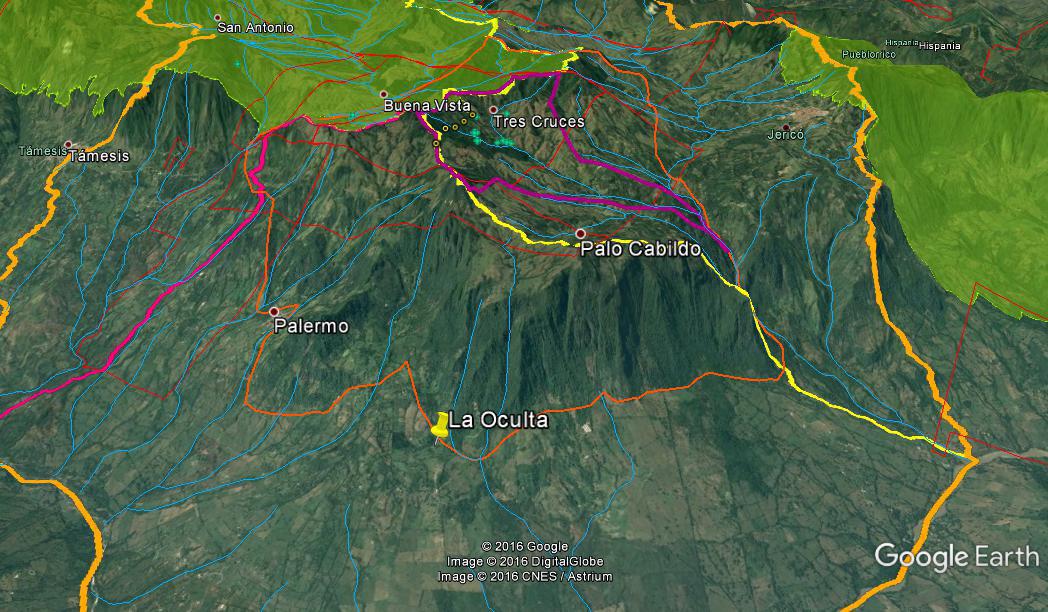The width and height of the screenshot is (1048, 612).
Task: Select the San Antonio placemark dot
Action: click(x=218, y=18)
